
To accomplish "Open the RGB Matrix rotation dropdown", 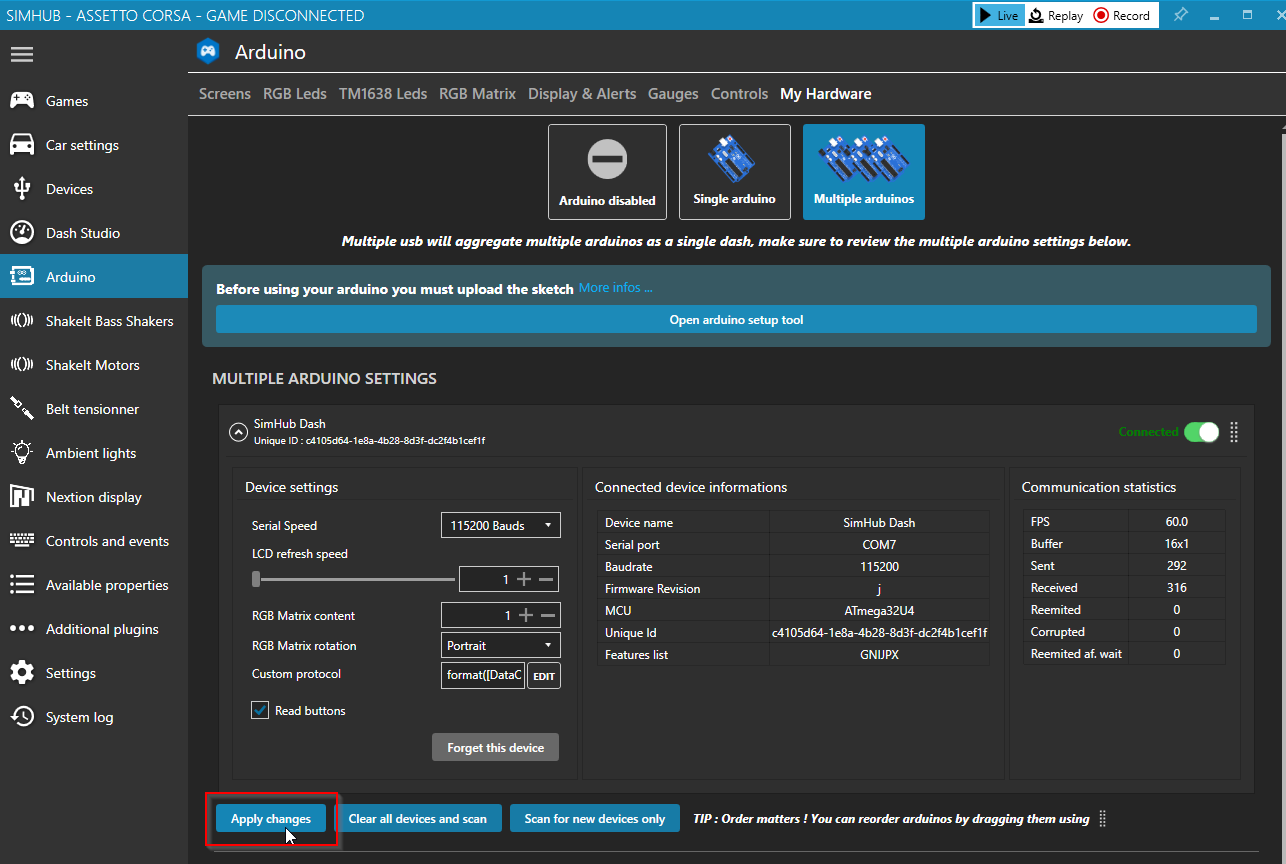I will (x=500, y=645).
